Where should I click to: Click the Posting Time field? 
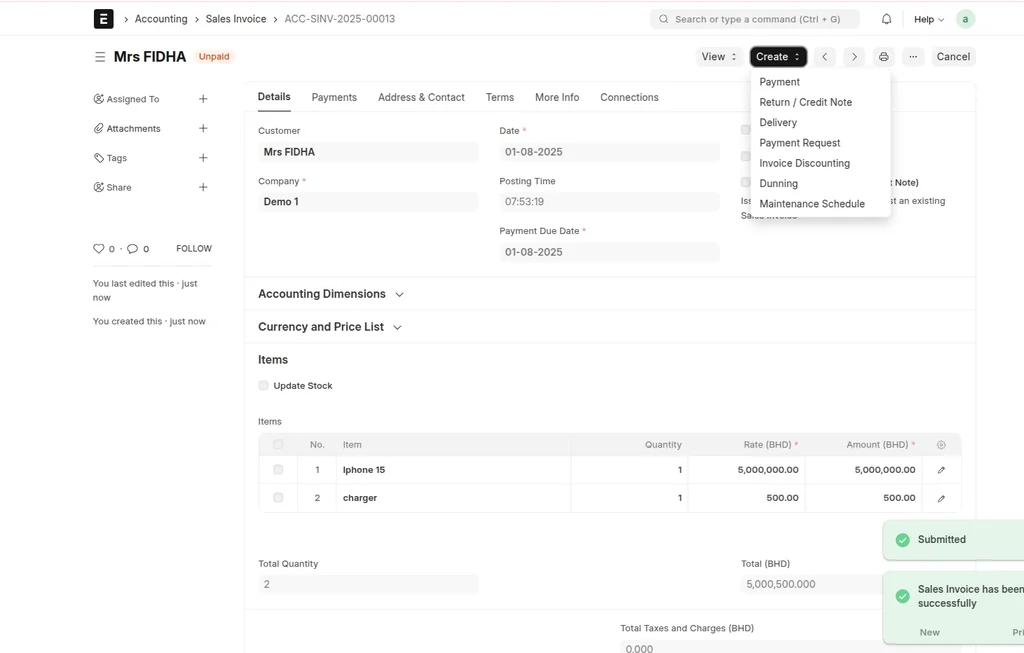(x=609, y=202)
